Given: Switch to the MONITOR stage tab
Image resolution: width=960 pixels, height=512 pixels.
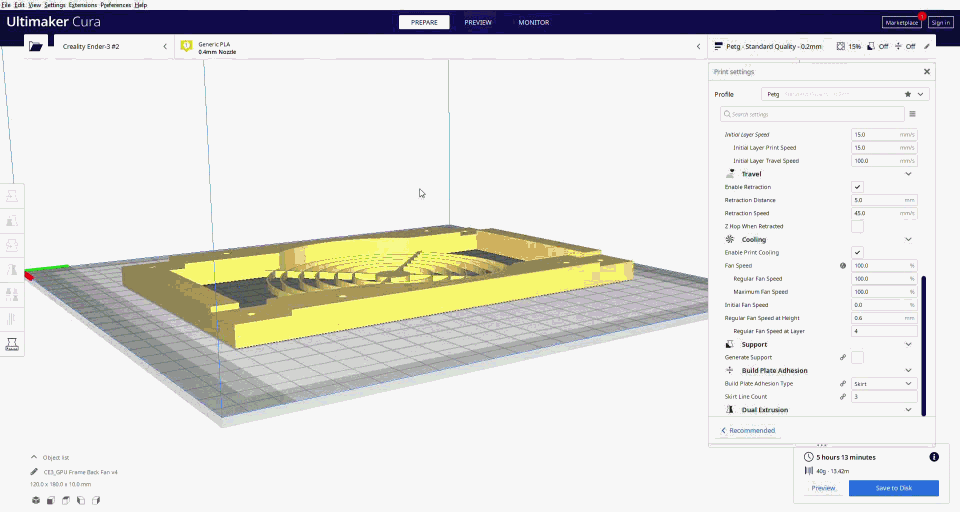Looking at the screenshot, I should (x=534, y=23).
